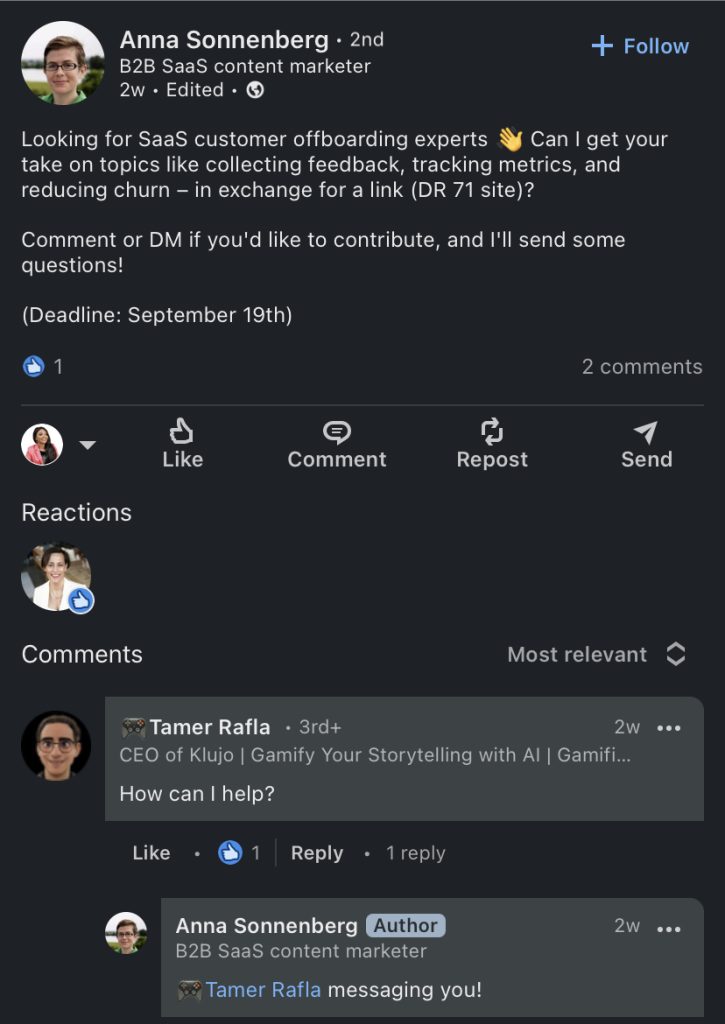Image resolution: width=725 pixels, height=1024 pixels.
Task: Click the blue like reaction icon beside the post's reaction count
Action: 34,367
